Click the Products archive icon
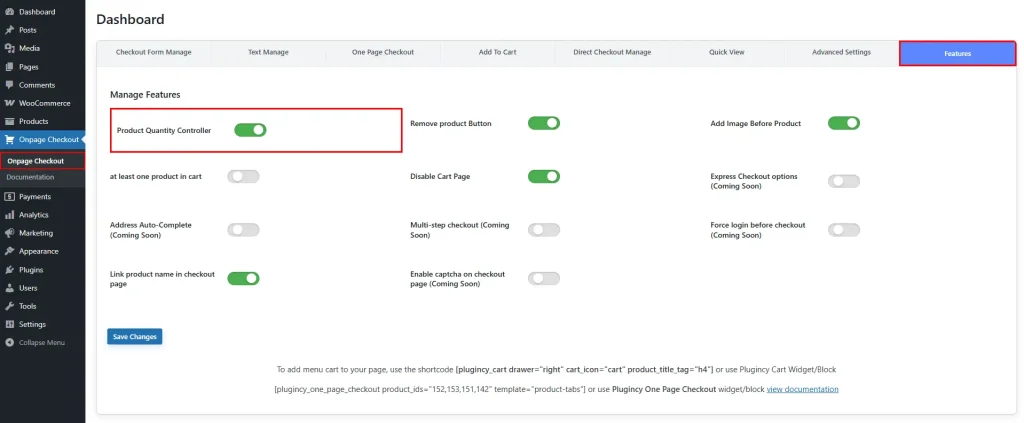This screenshot has width=1024, height=423. pyautogui.click(x=9, y=121)
